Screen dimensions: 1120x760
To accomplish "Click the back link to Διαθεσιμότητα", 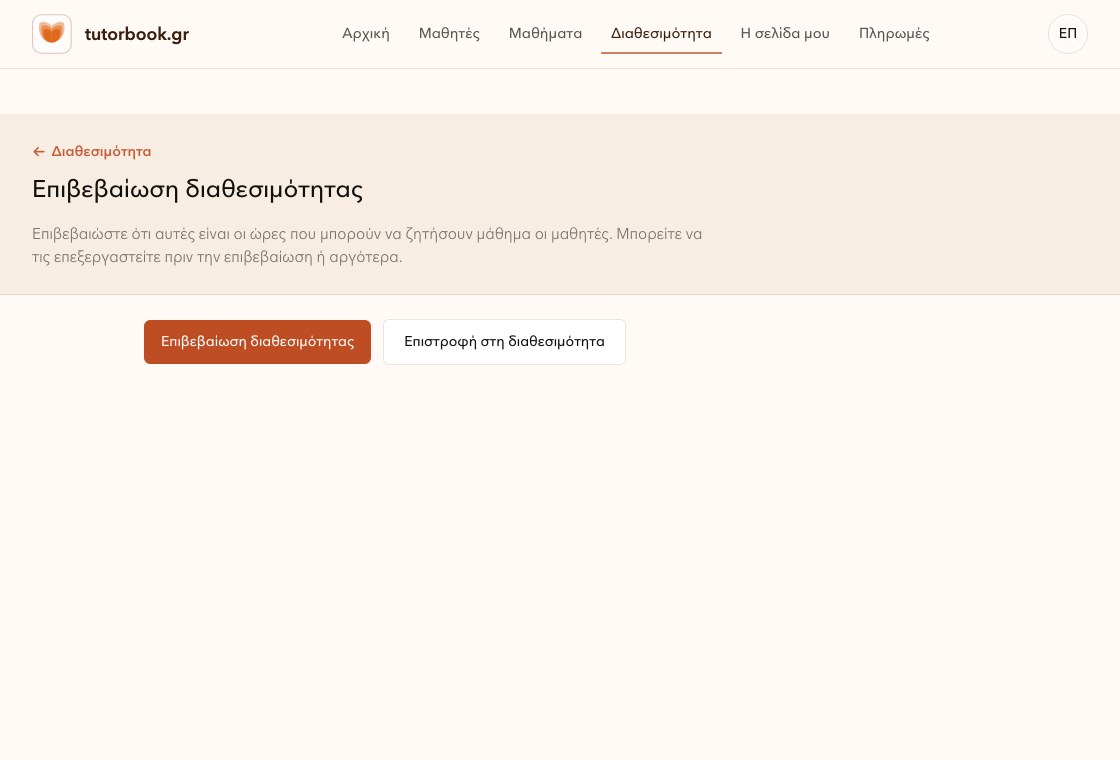I will (92, 151).
